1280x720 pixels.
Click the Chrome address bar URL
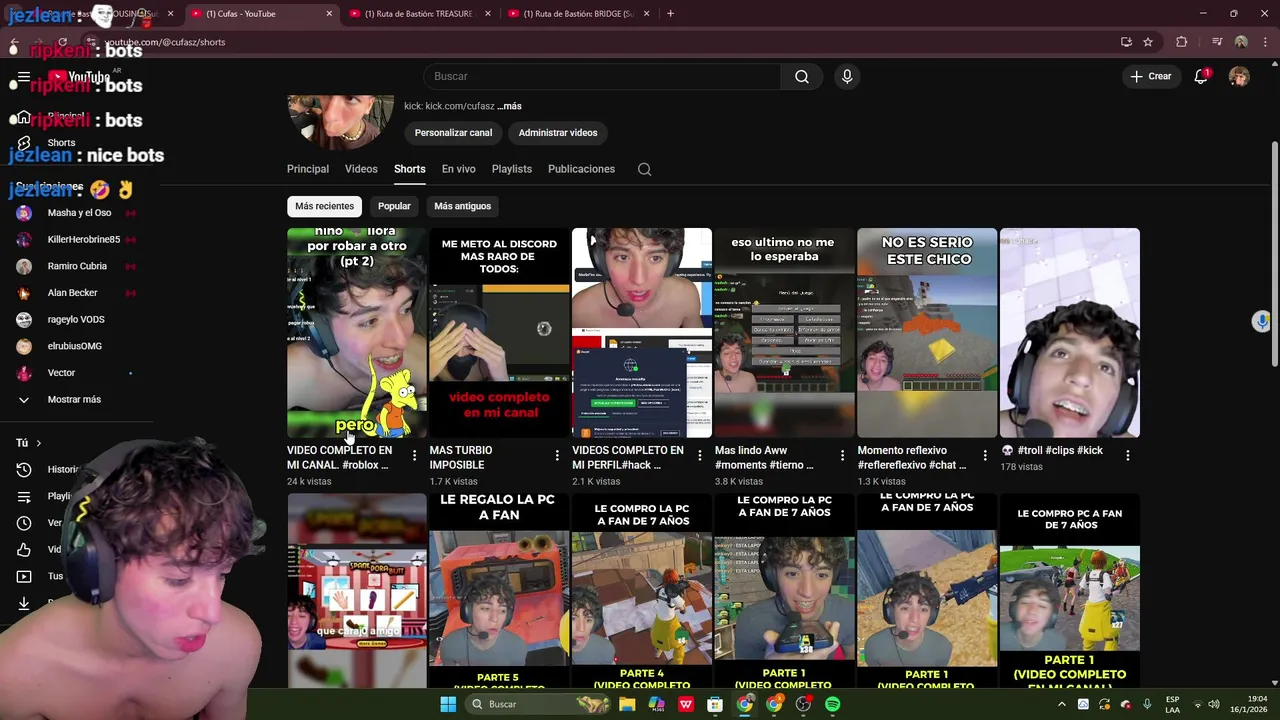click(165, 42)
